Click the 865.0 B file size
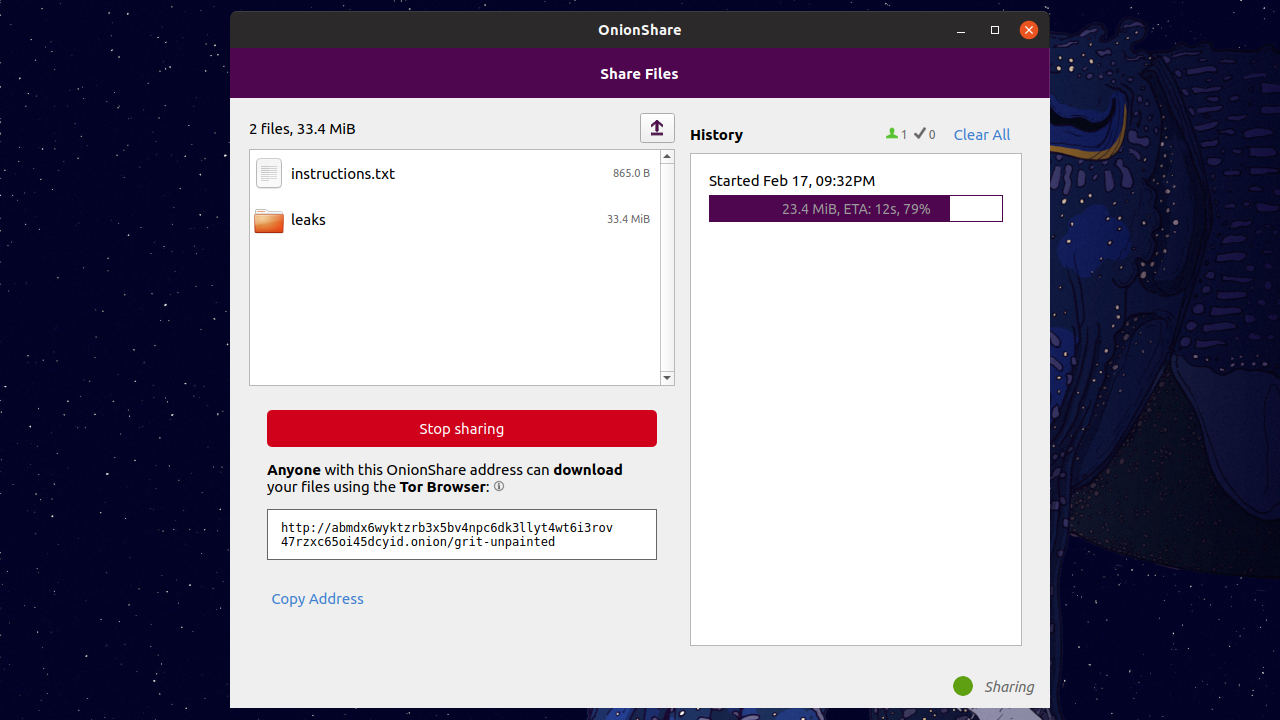Screen dimensions: 1280x720 coord(631,173)
